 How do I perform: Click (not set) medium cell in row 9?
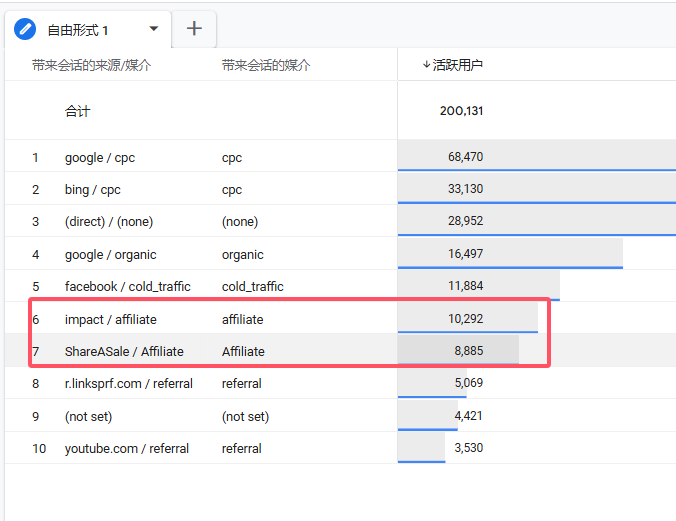pyautogui.click(x=245, y=417)
